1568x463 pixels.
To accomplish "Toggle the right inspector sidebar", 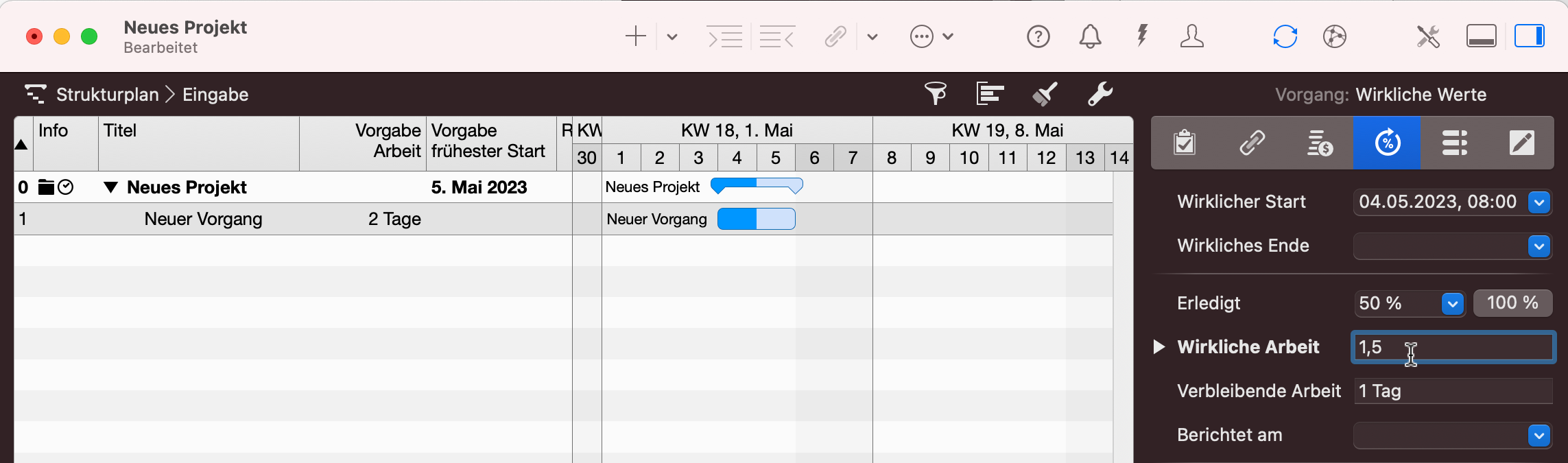I will (x=1529, y=36).
